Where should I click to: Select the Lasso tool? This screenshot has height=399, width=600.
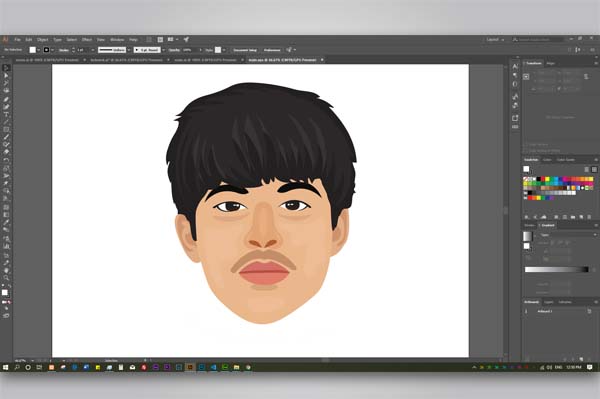(x=6, y=91)
